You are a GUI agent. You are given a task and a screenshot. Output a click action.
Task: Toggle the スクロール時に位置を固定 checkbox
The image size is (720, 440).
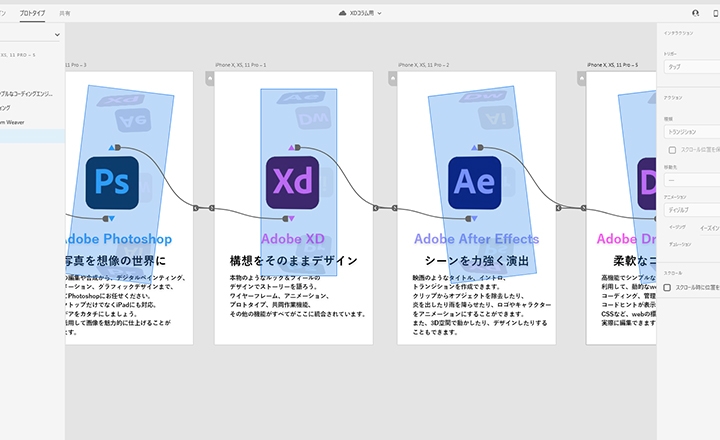[x=668, y=287]
